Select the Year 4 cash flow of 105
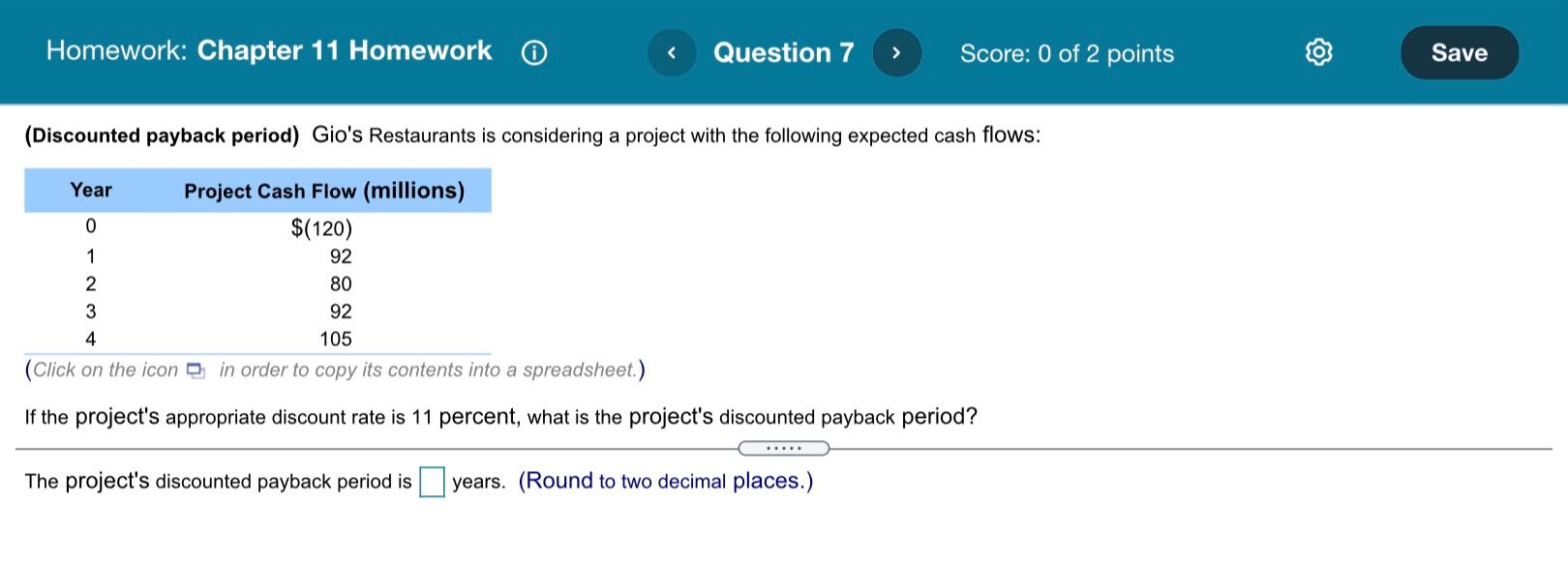 336,339
